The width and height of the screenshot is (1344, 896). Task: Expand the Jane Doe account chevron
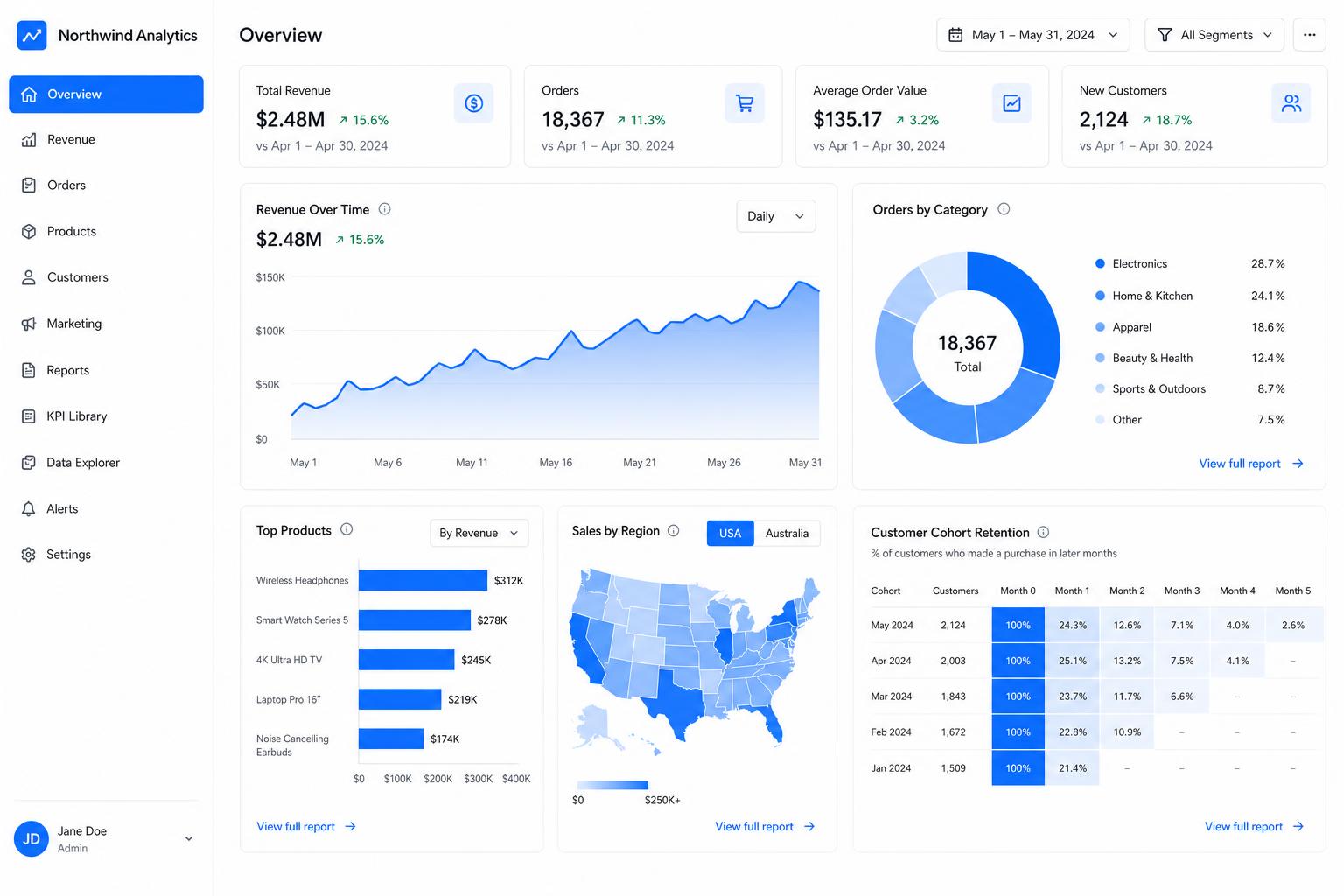pyautogui.click(x=189, y=839)
